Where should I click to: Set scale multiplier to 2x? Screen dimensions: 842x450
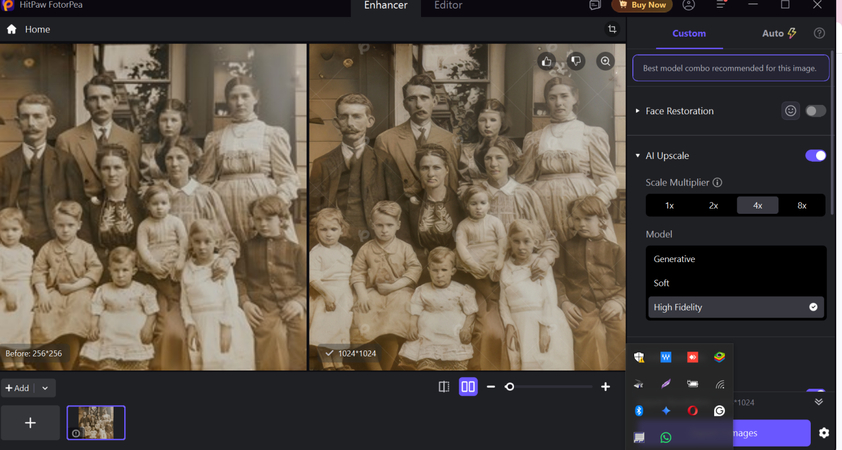coord(713,206)
